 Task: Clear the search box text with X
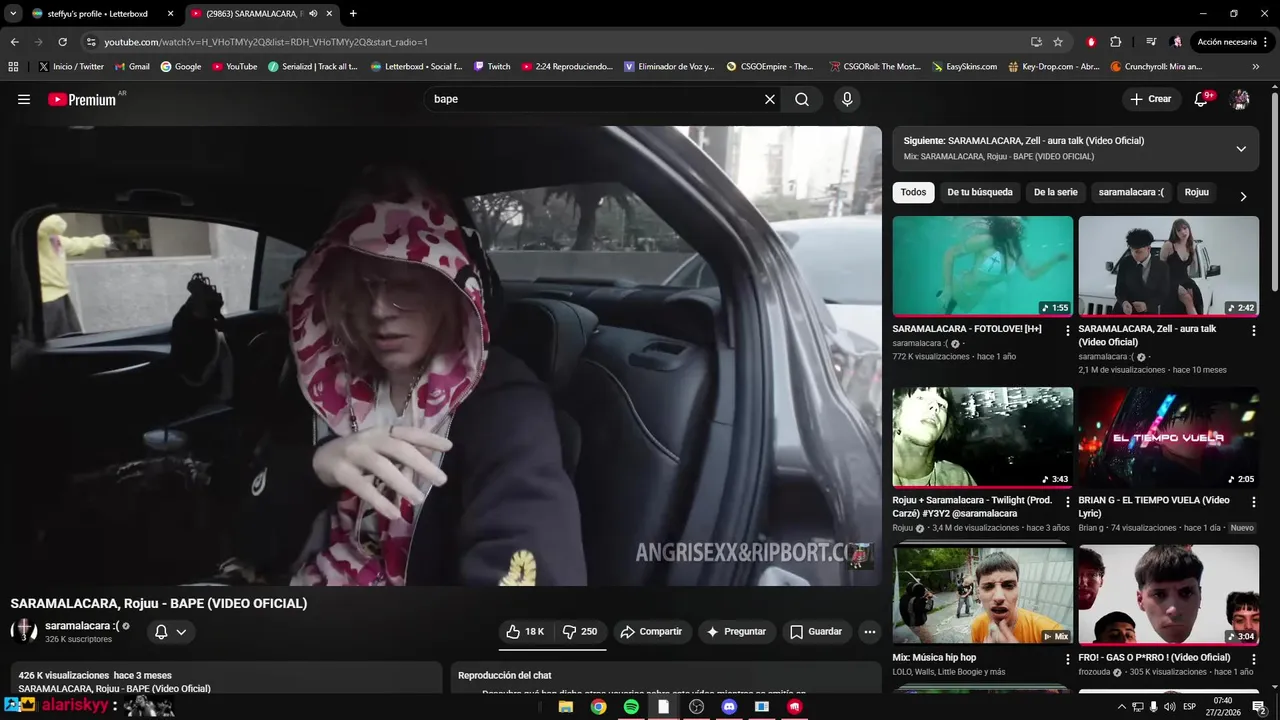click(770, 99)
